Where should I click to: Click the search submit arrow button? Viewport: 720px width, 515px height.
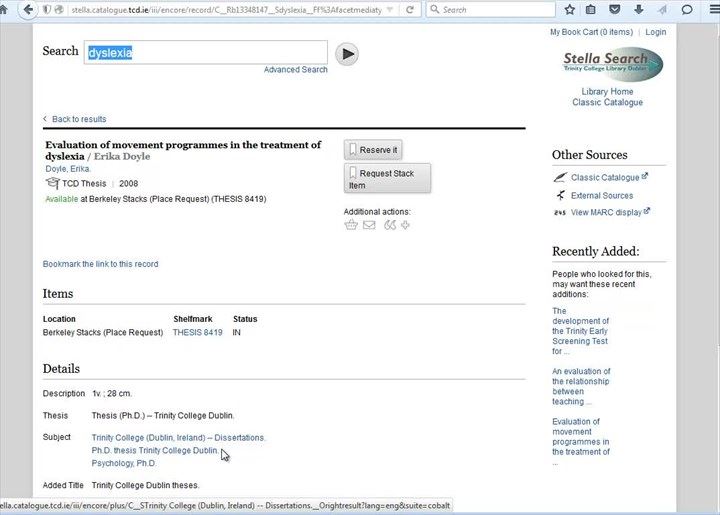pos(347,54)
